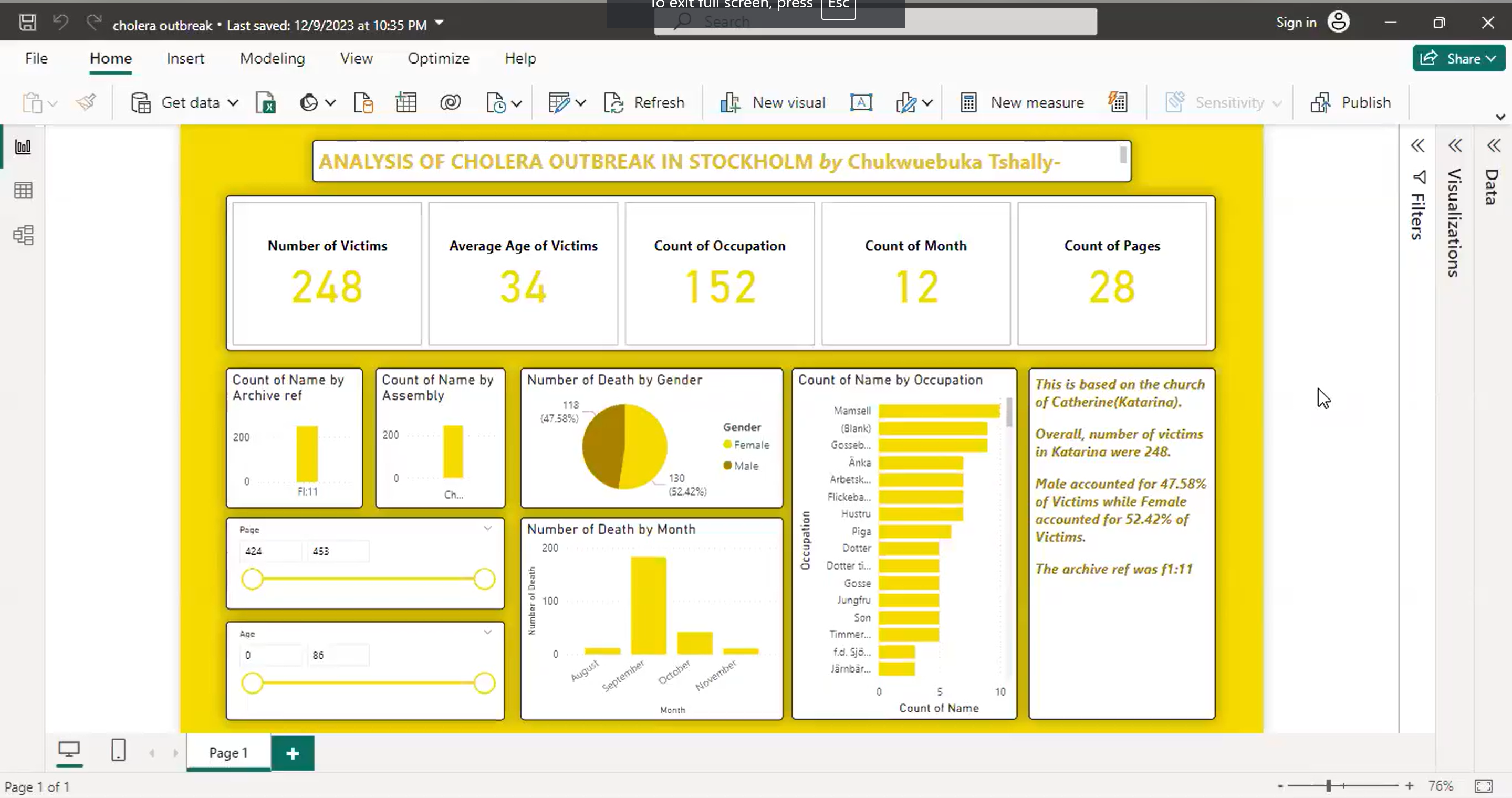
Task: Click the Refresh button
Action: (x=644, y=103)
